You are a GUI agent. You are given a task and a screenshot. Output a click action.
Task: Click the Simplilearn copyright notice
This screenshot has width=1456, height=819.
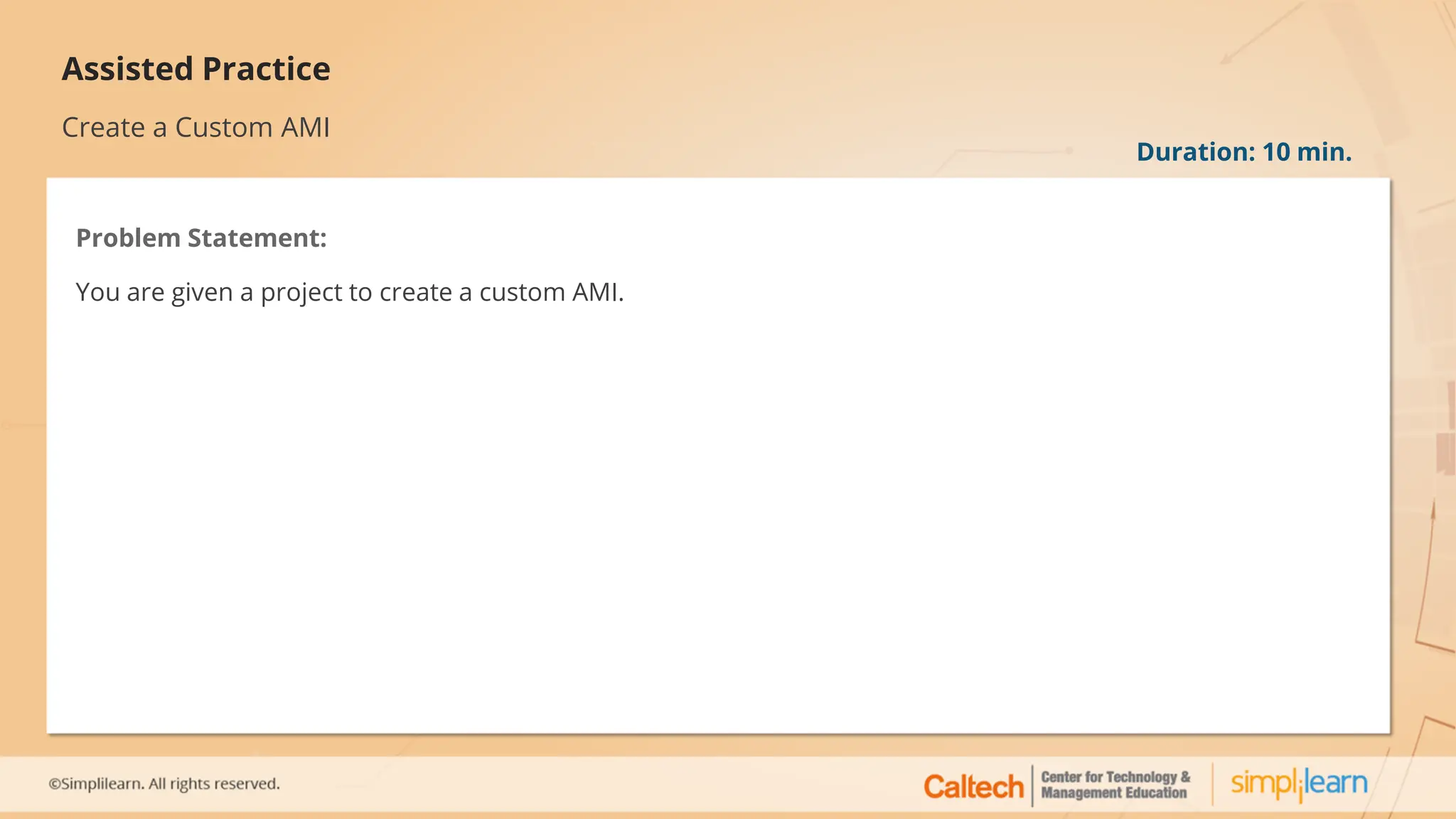[164, 783]
